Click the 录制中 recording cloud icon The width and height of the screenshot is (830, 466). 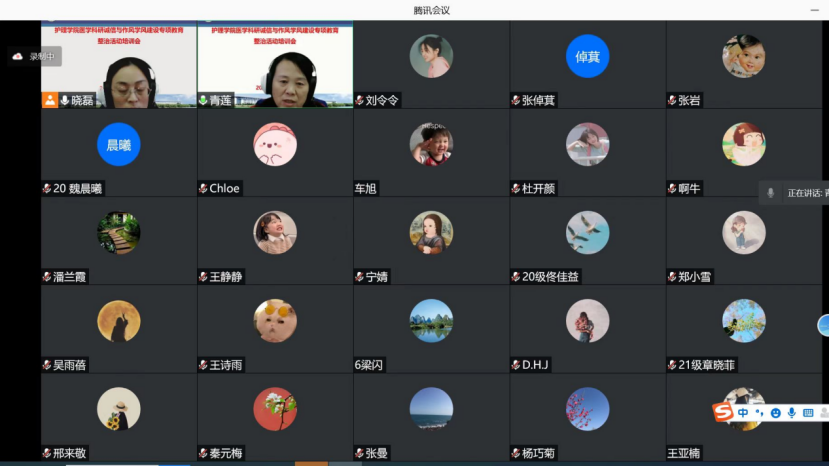click(x=17, y=57)
